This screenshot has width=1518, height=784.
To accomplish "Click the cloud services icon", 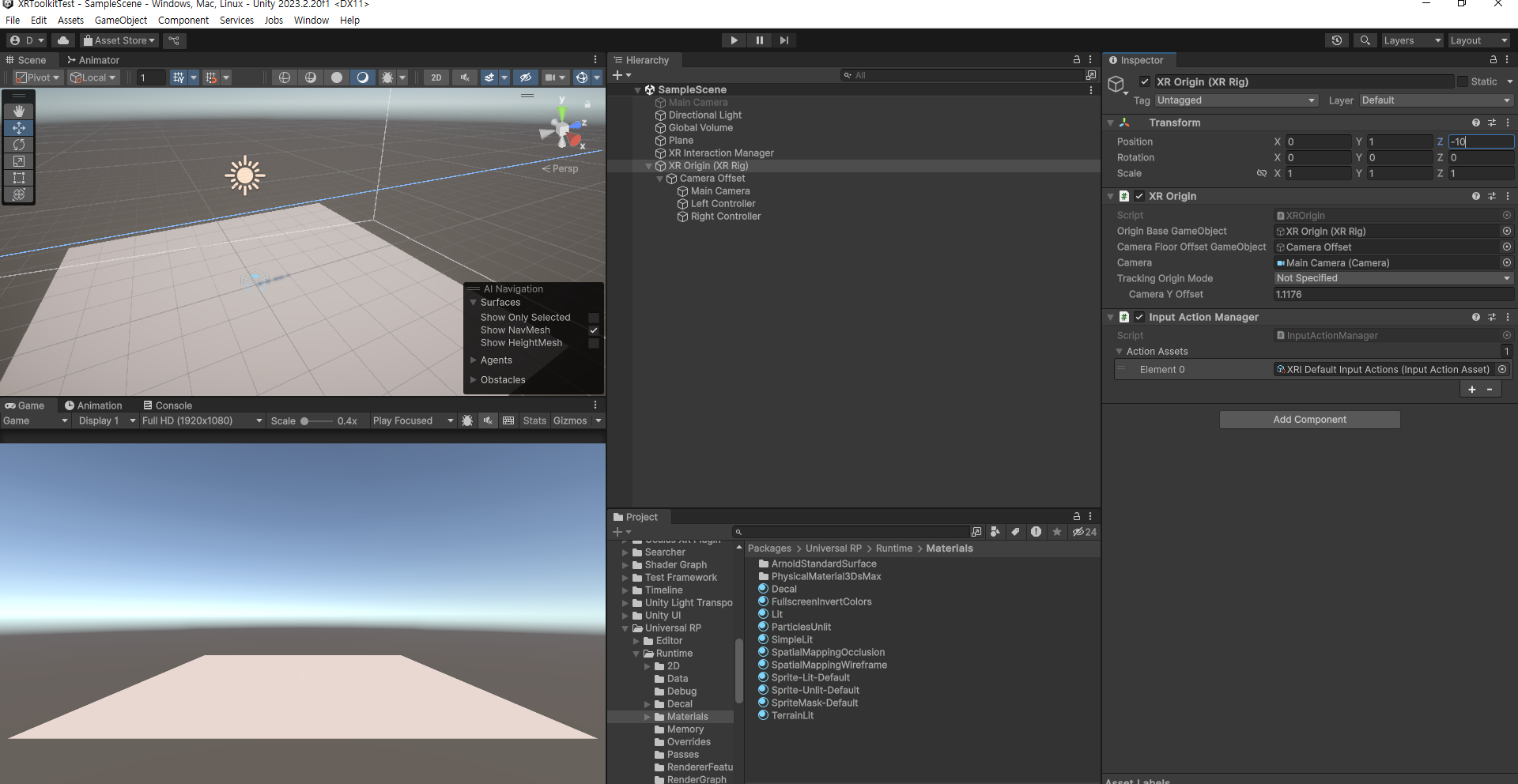I will tap(63, 40).
